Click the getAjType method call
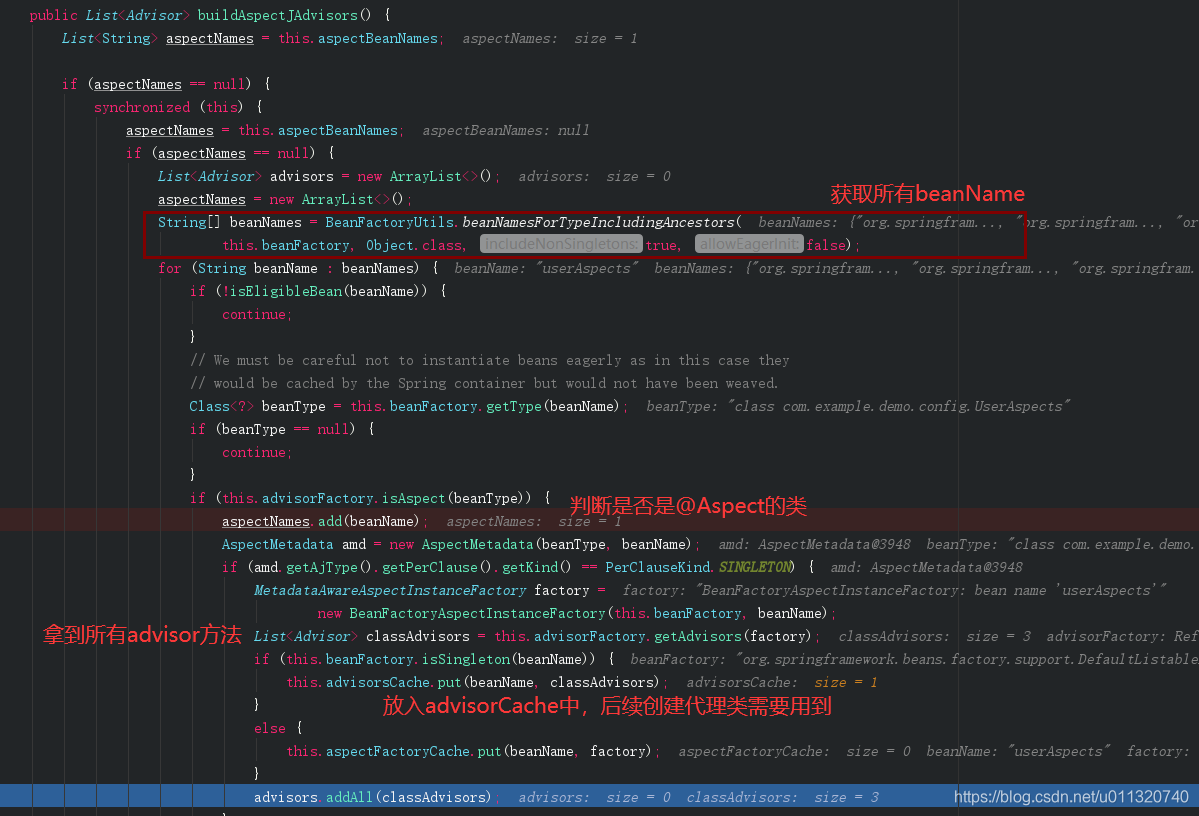Screen dimensions: 1199x816 (322, 567)
